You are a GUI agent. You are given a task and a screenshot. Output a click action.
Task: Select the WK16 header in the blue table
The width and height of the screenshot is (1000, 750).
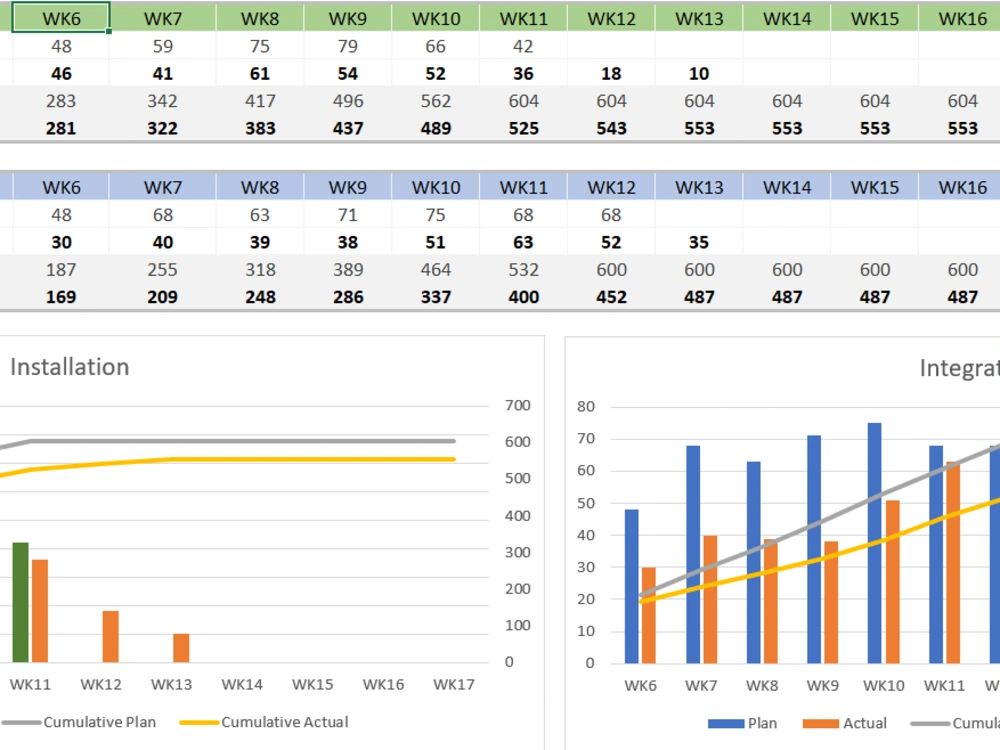tap(961, 186)
